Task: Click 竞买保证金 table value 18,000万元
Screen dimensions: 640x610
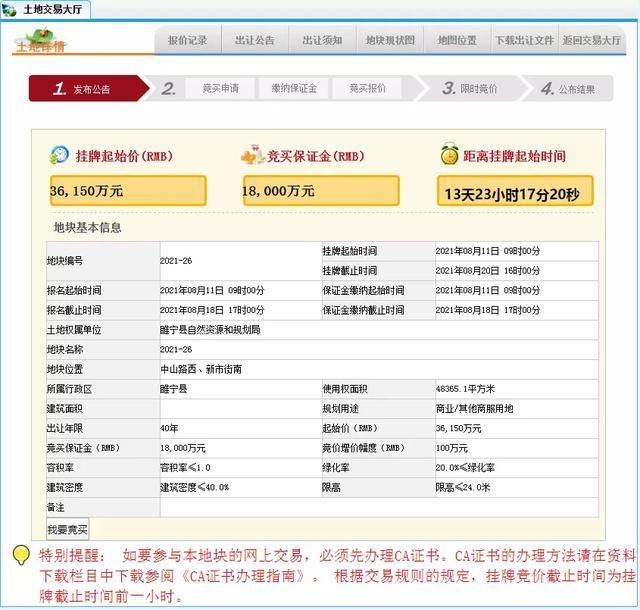Action: point(183,448)
